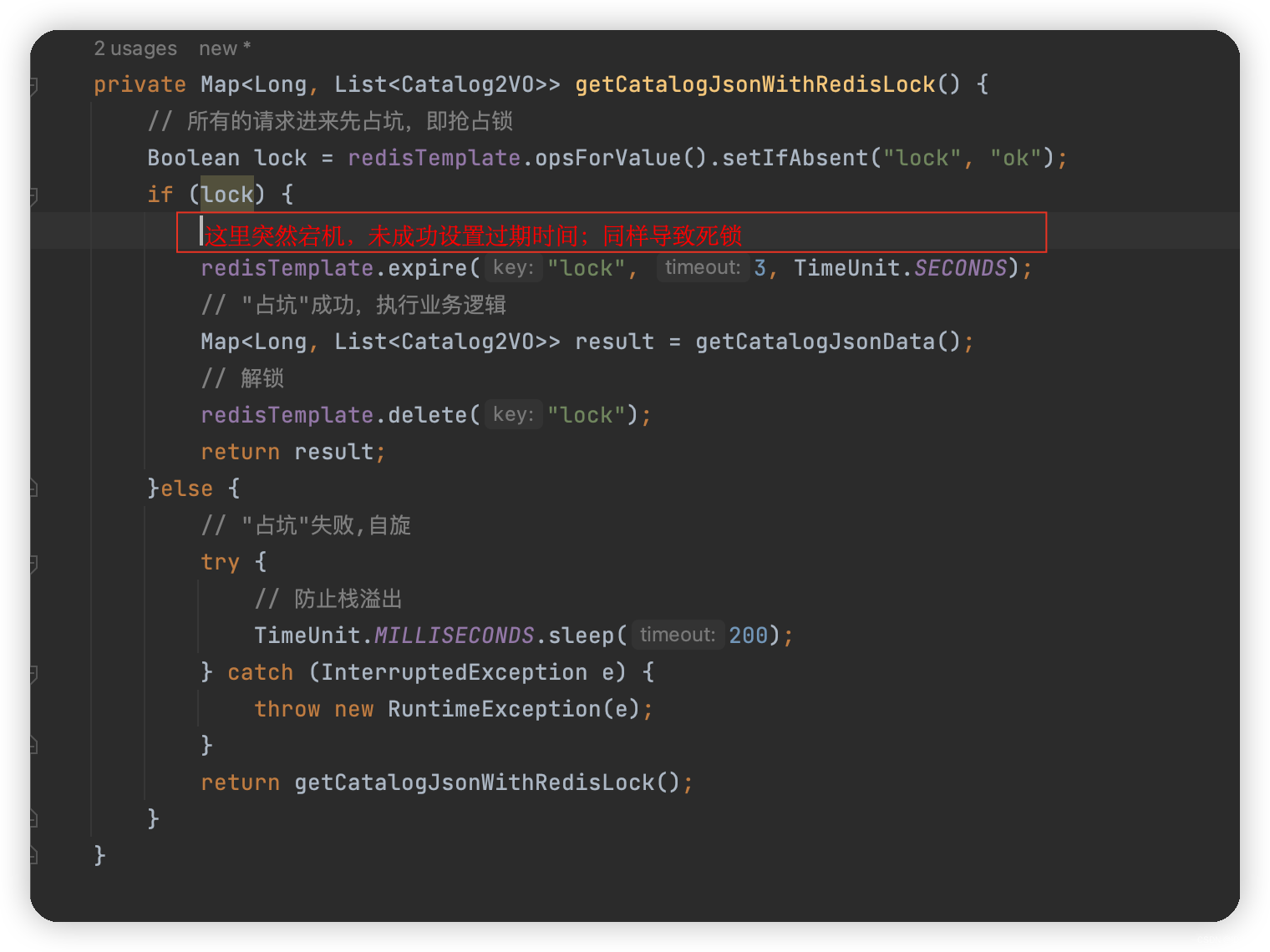This screenshot has width=1270, height=952.
Task: Click the else keyword
Action: 186,489
